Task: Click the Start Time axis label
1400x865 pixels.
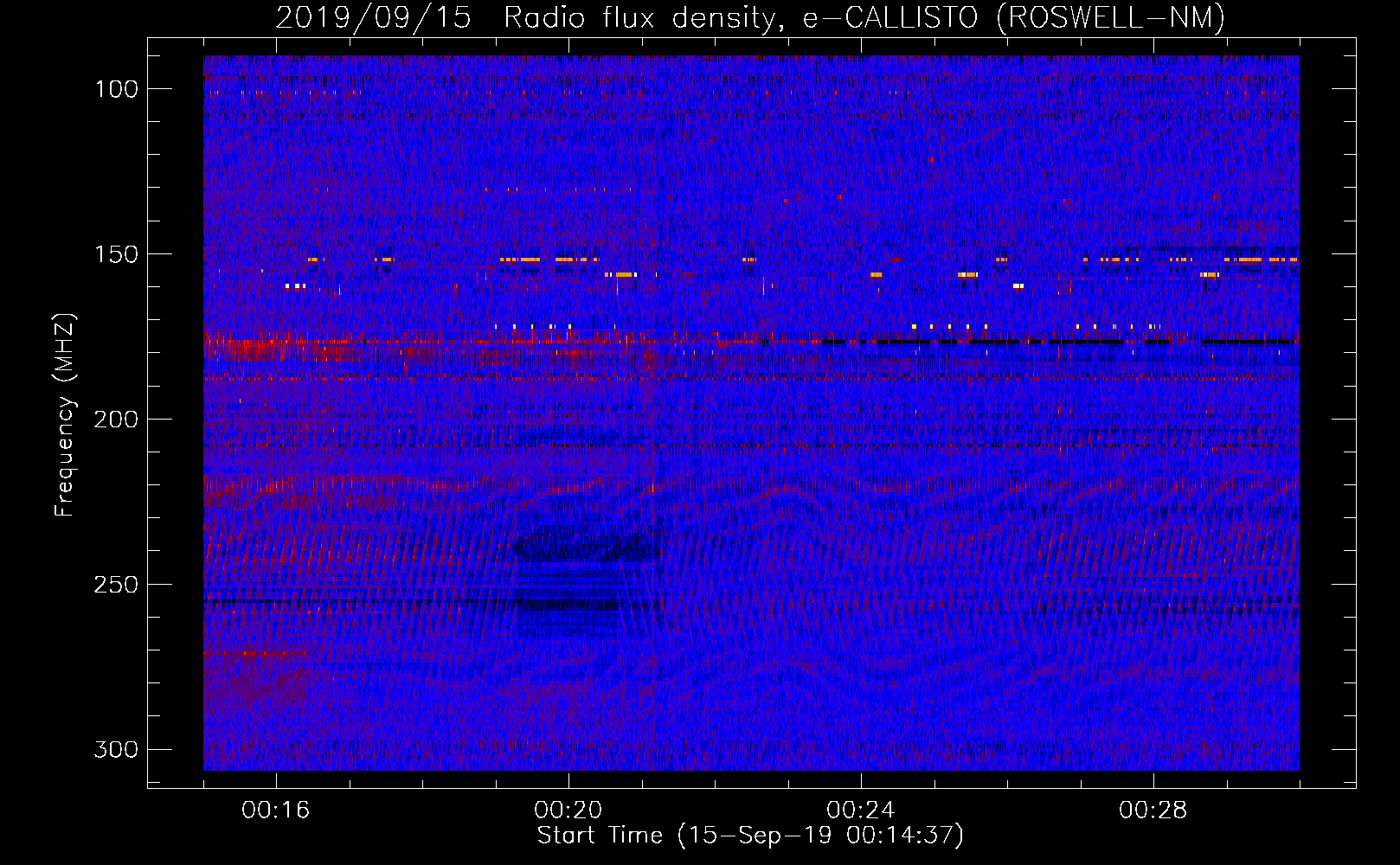Action: [750, 836]
